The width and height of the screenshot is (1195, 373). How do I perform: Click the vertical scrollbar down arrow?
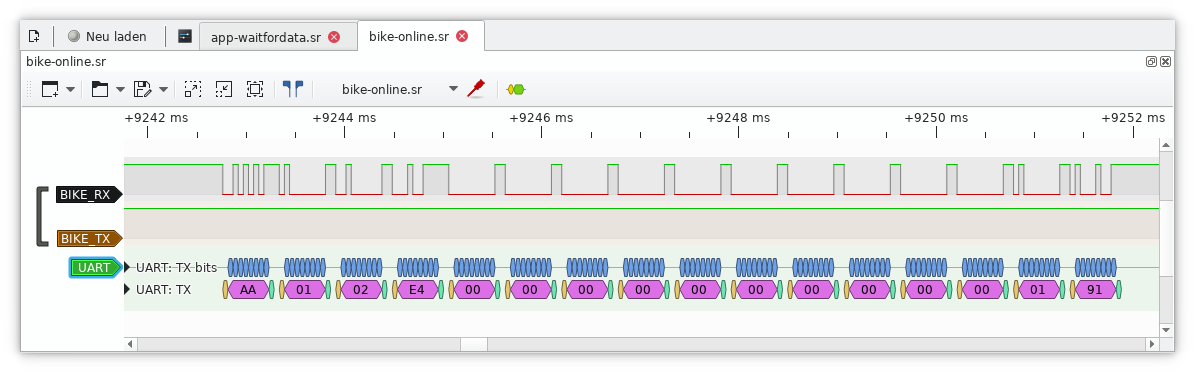(x=1165, y=330)
